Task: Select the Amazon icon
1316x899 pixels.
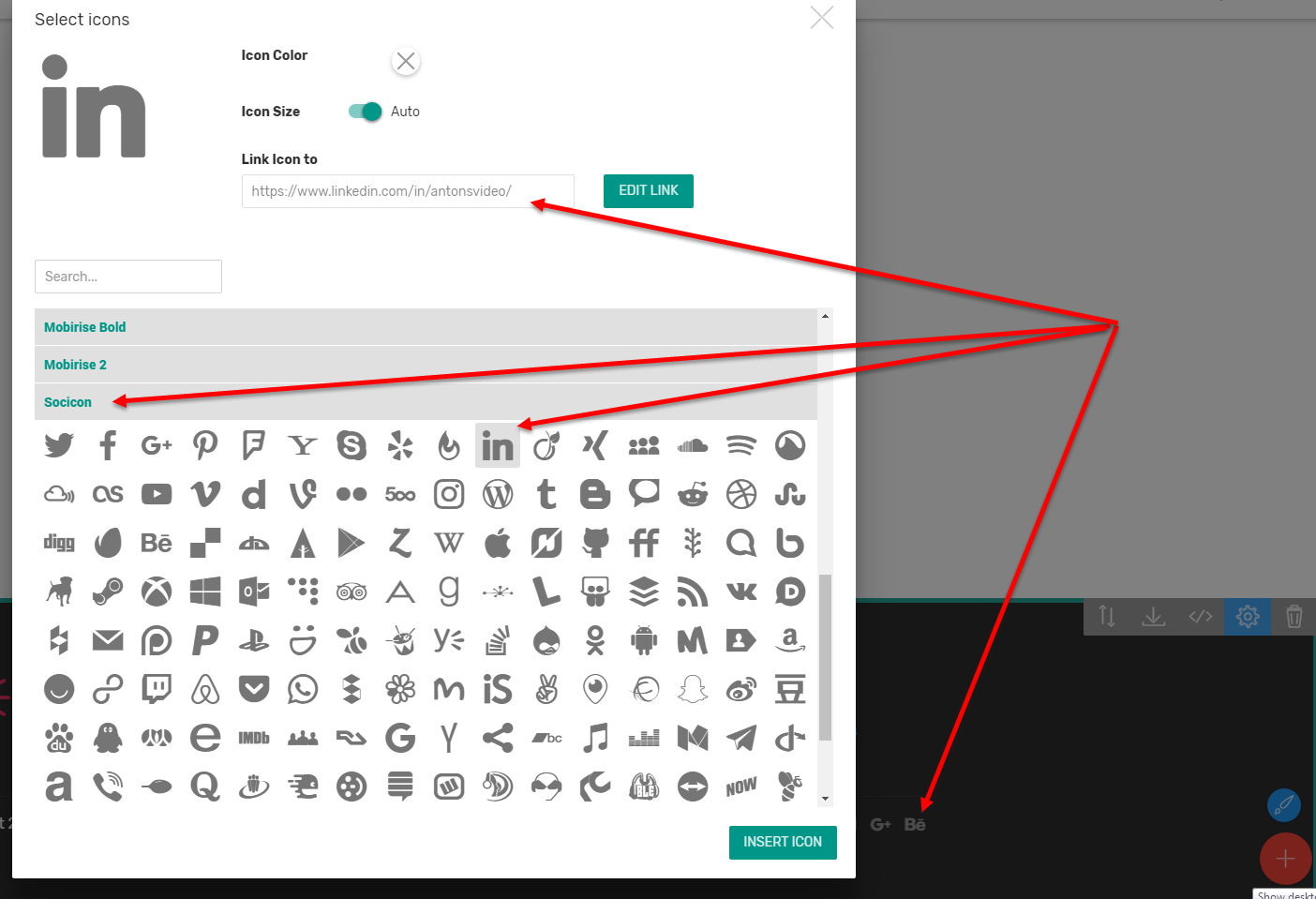Action: [x=790, y=640]
